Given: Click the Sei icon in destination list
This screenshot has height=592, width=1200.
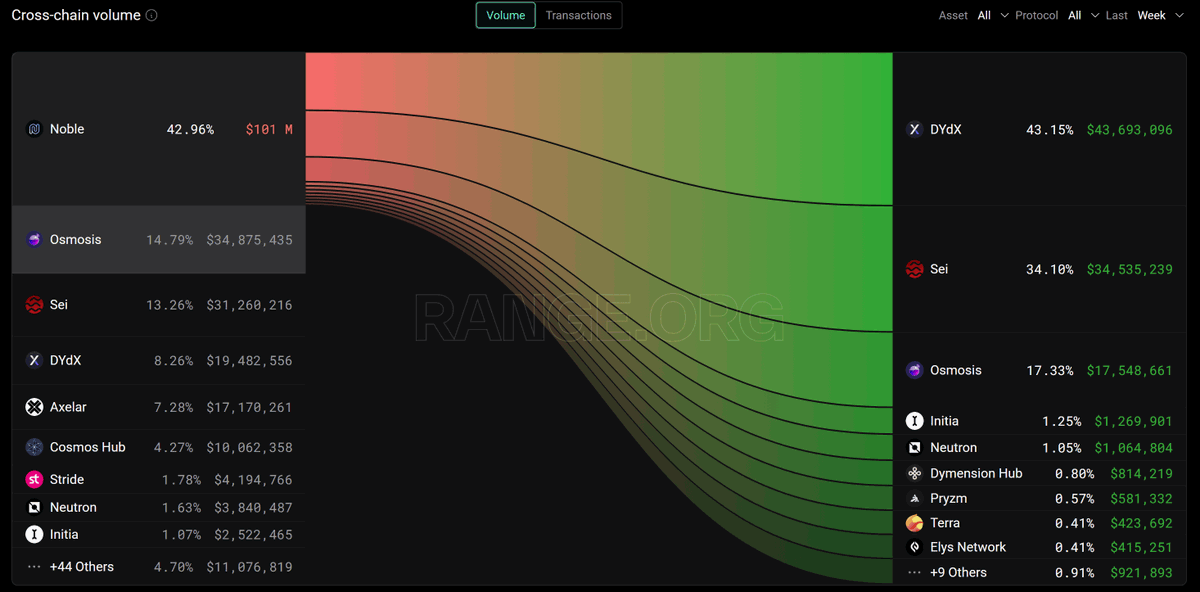Looking at the screenshot, I should pos(914,269).
